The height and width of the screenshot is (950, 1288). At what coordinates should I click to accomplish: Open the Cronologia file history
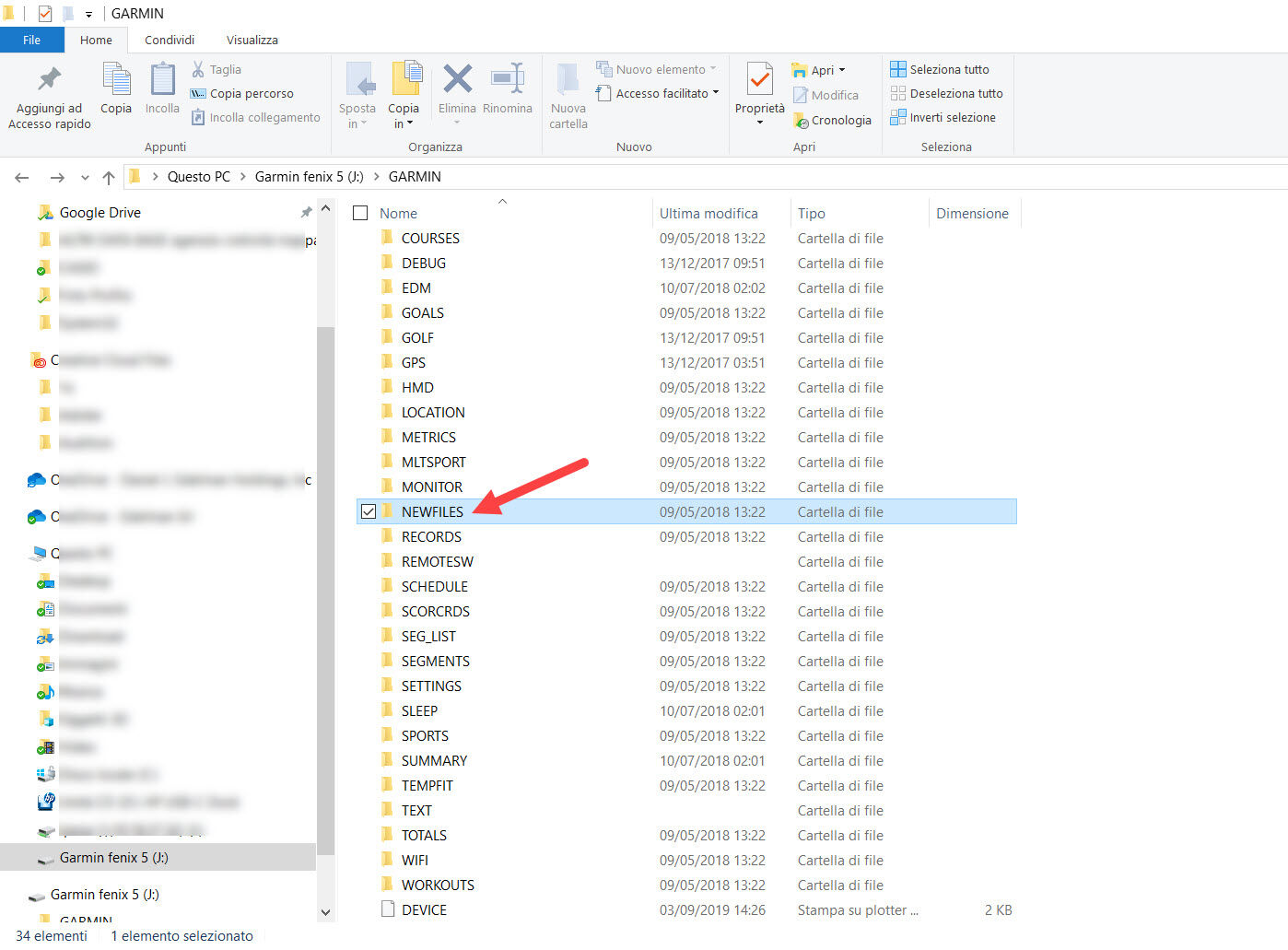tap(832, 120)
